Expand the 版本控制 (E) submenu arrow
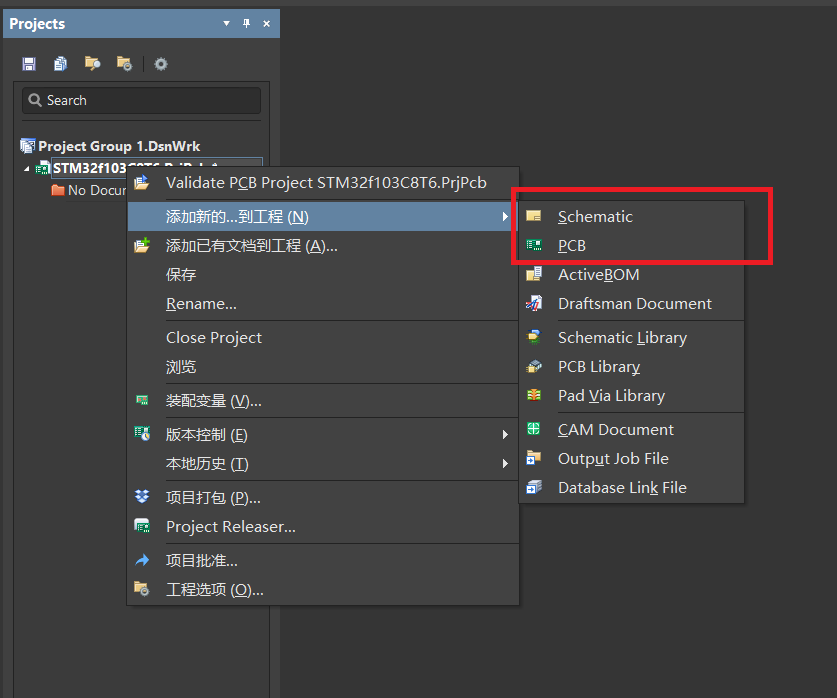The height and width of the screenshot is (698, 837). click(x=505, y=435)
